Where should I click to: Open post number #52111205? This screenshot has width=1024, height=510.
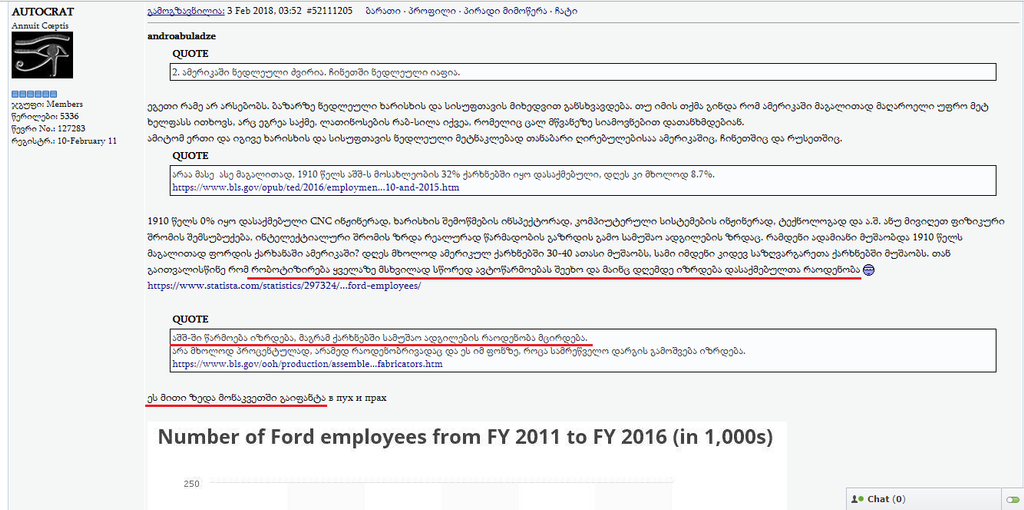(x=329, y=12)
